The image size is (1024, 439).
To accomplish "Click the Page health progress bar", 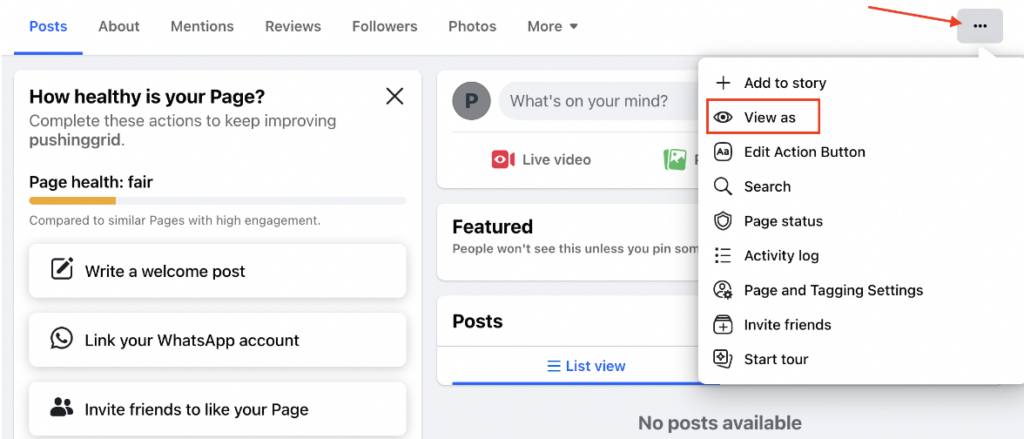I will (217, 201).
